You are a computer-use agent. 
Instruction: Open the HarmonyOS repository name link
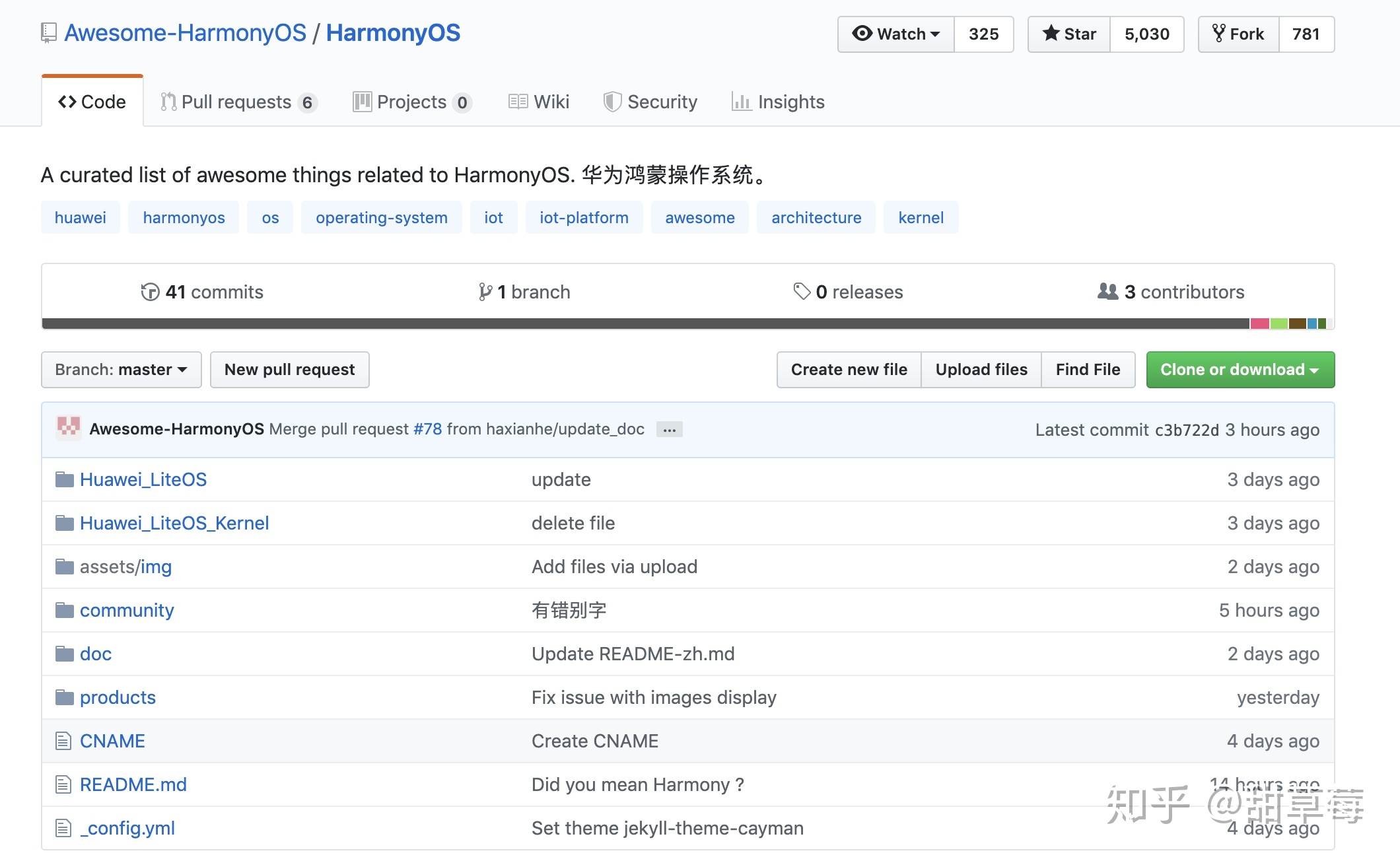(x=393, y=33)
